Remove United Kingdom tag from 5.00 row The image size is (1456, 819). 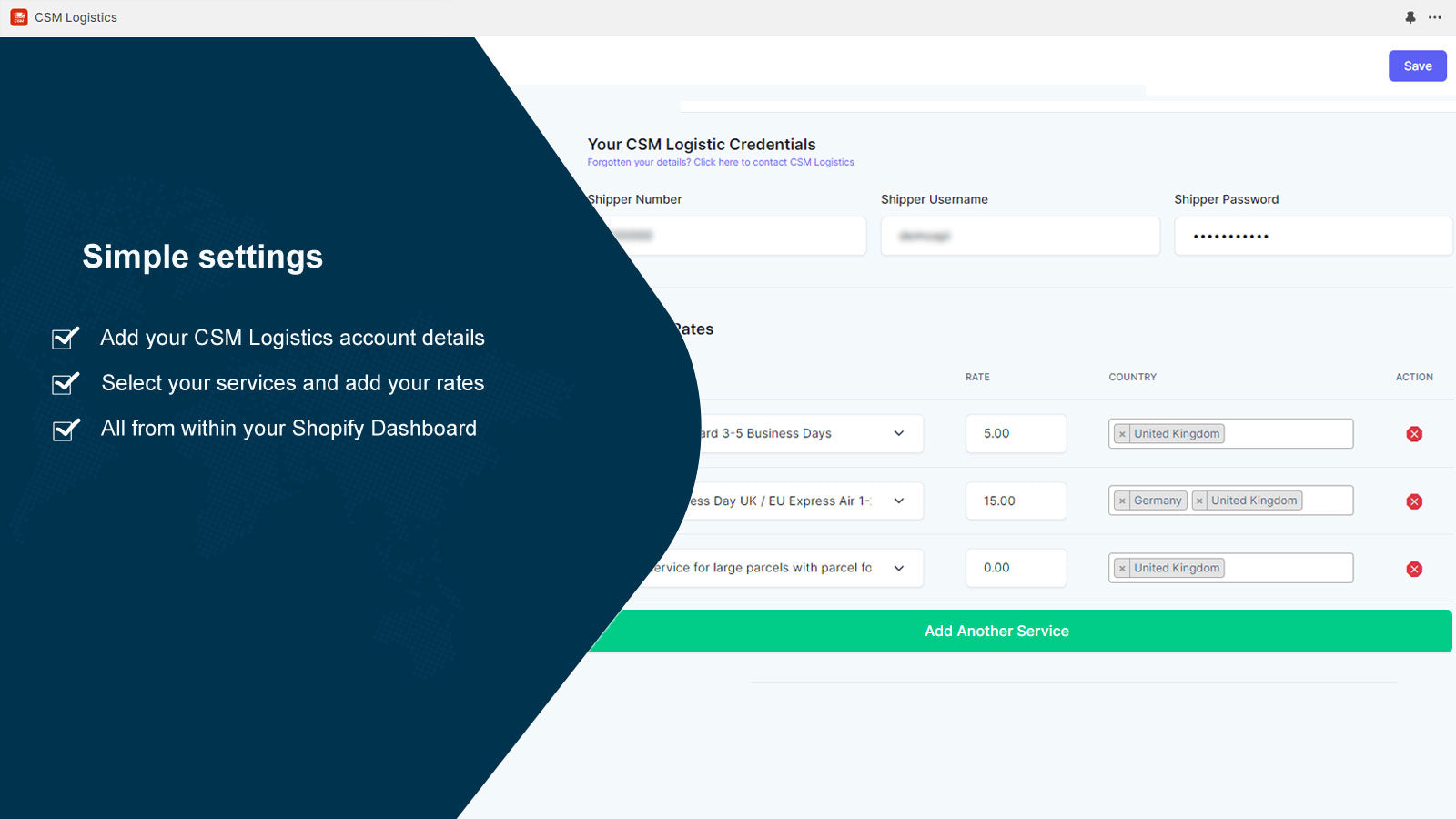[1122, 434]
